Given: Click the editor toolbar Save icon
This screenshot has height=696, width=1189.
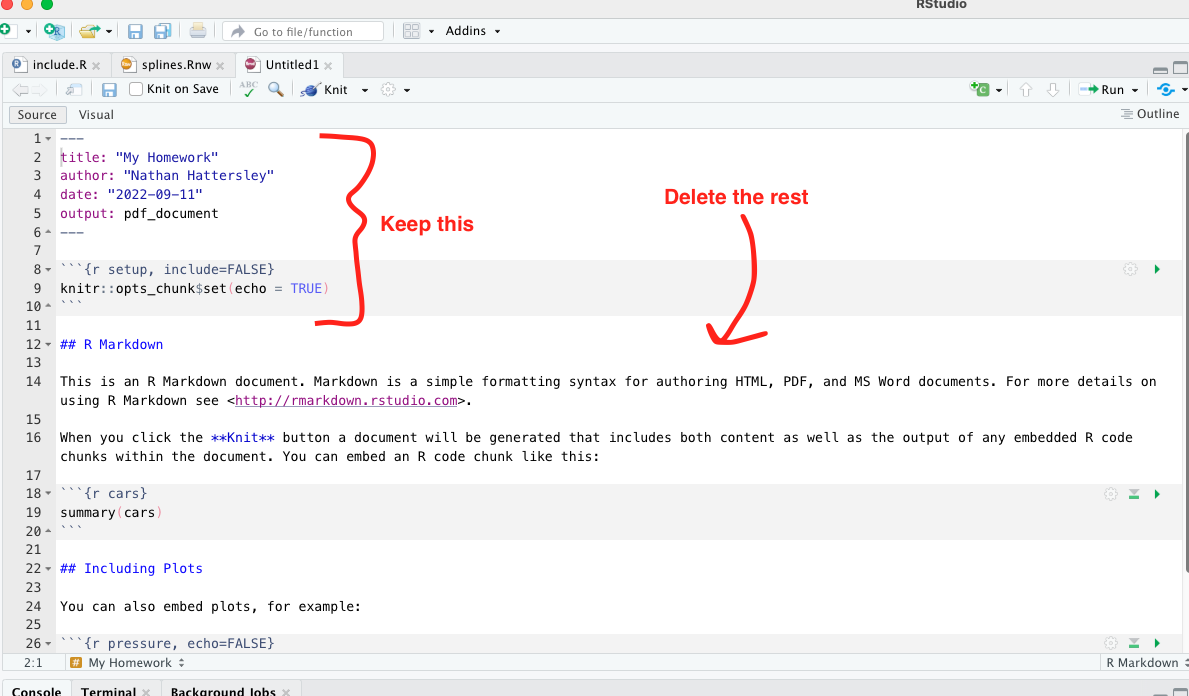Looking at the screenshot, I should (109, 90).
